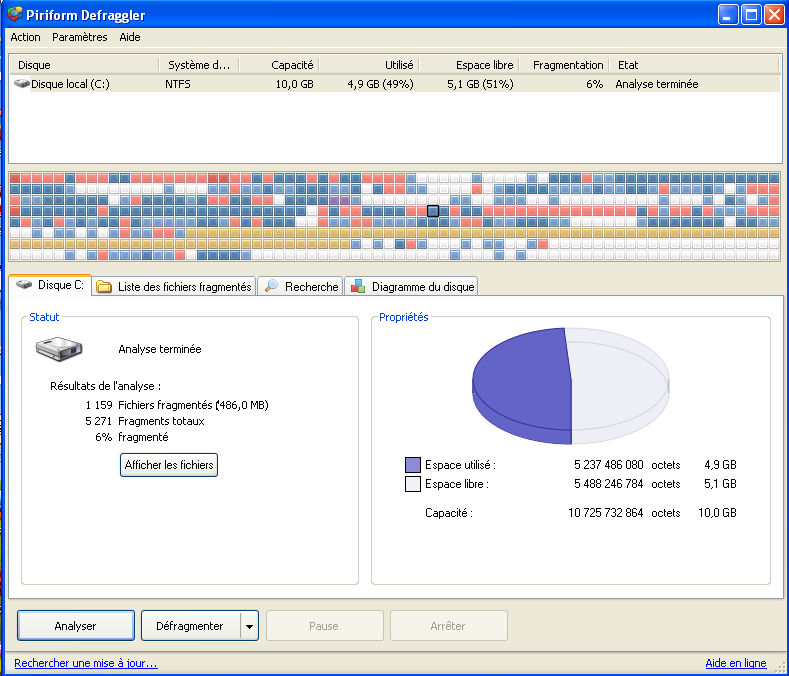Click the magnifier icon on Recherche tab
The image size is (789, 676).
click(271, 286)
